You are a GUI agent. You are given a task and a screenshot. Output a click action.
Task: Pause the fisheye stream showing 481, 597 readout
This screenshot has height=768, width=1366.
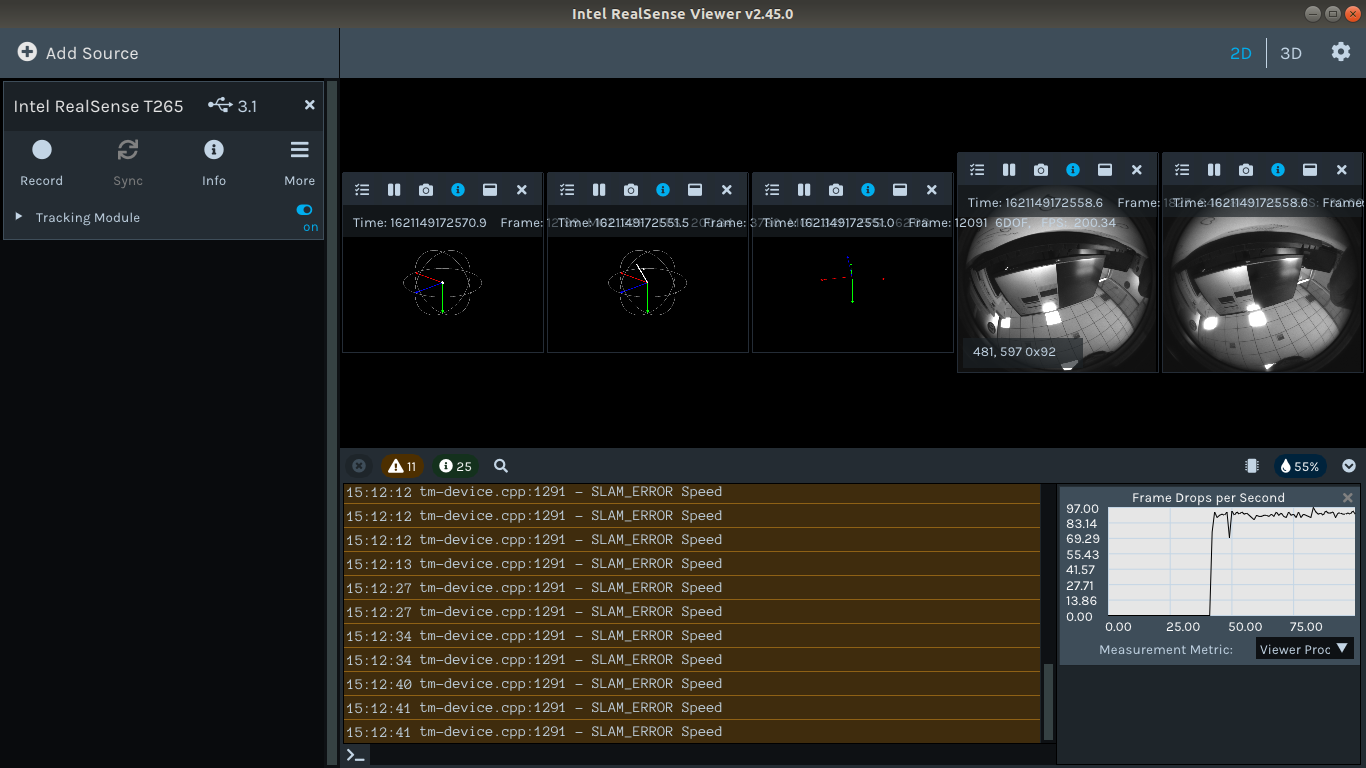pos(1009,170)
